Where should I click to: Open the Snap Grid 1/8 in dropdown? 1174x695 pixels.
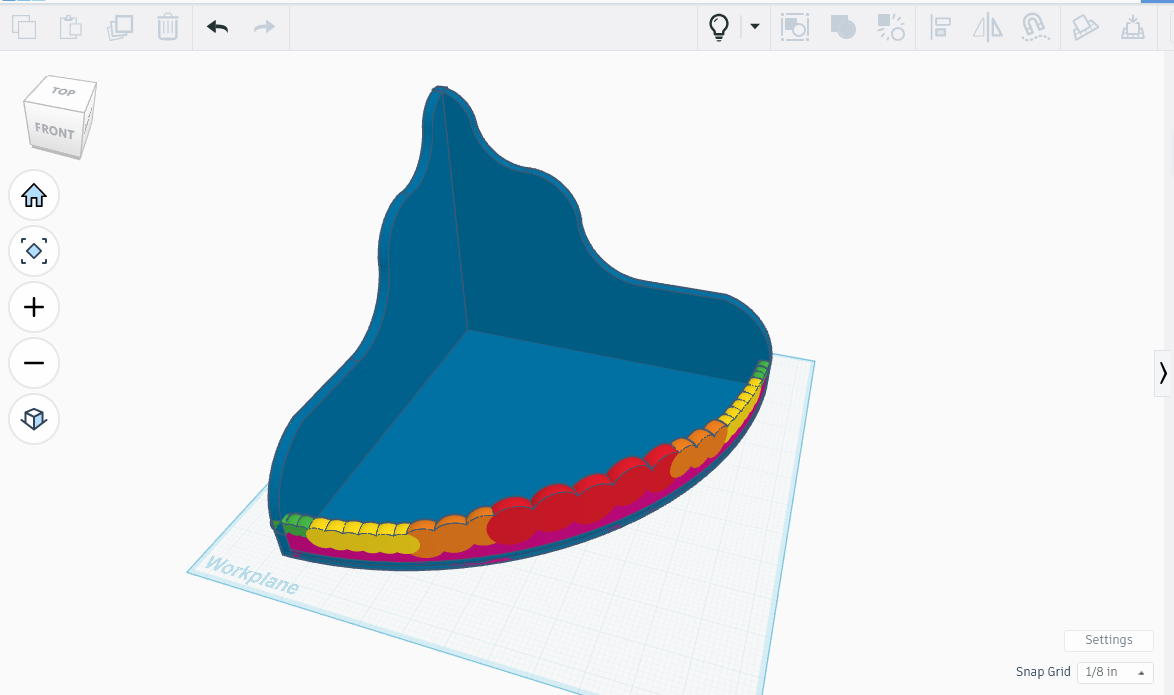(1115, 673)
